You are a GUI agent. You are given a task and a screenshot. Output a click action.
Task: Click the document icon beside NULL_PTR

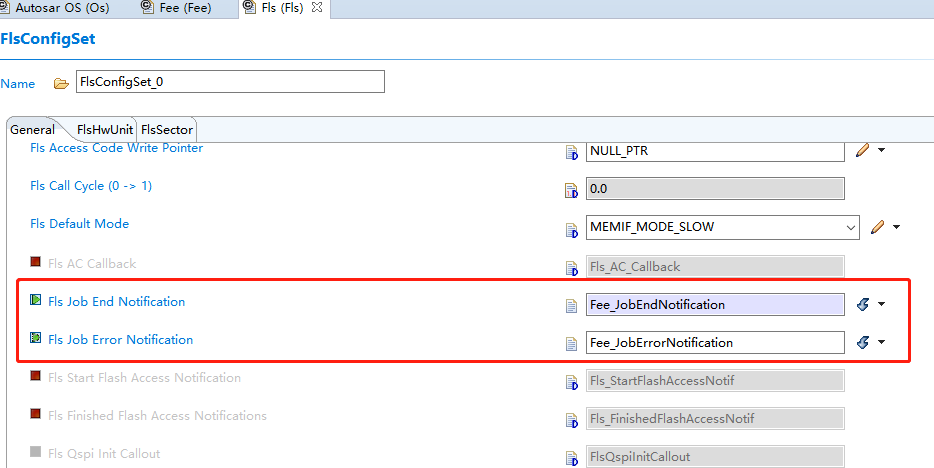pyautogui.click(x=571, y=152)
